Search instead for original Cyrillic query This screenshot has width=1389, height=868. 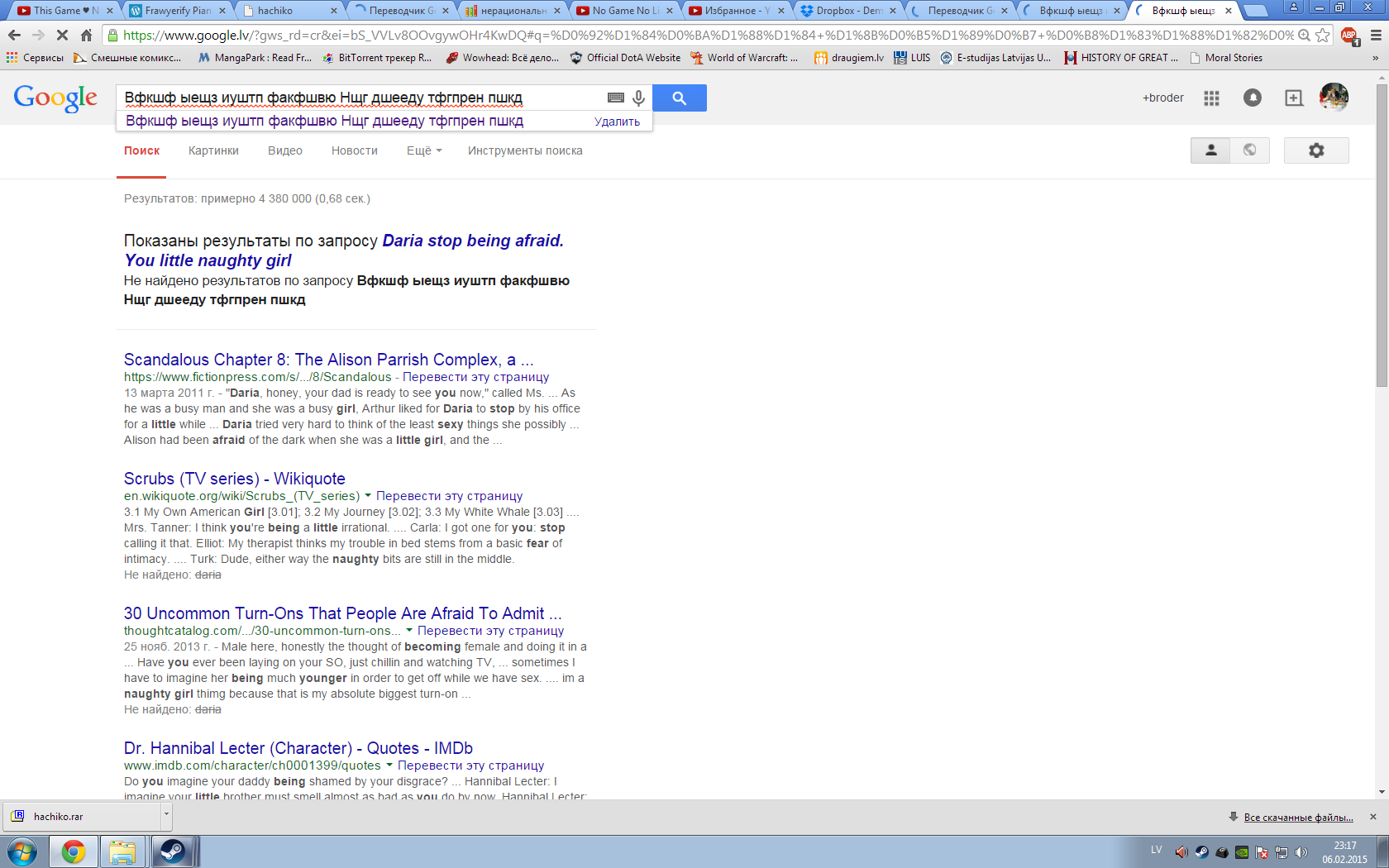pos(346,290)
